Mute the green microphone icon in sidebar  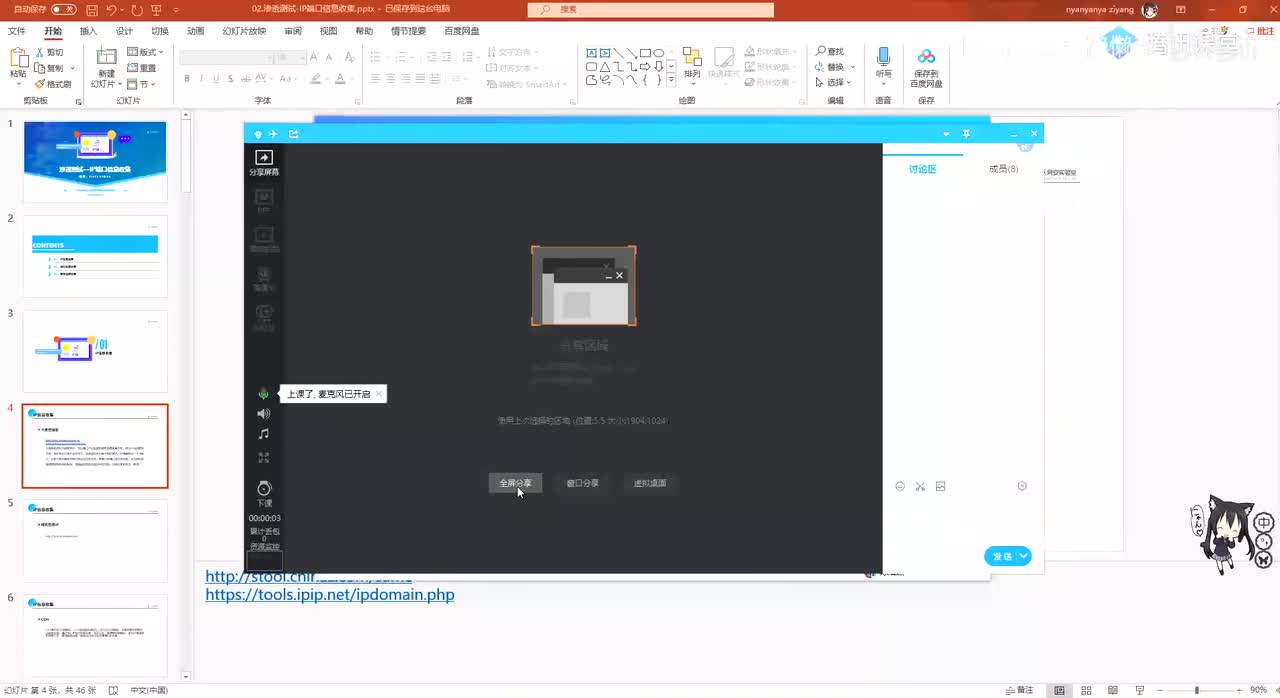coord(264,394)
